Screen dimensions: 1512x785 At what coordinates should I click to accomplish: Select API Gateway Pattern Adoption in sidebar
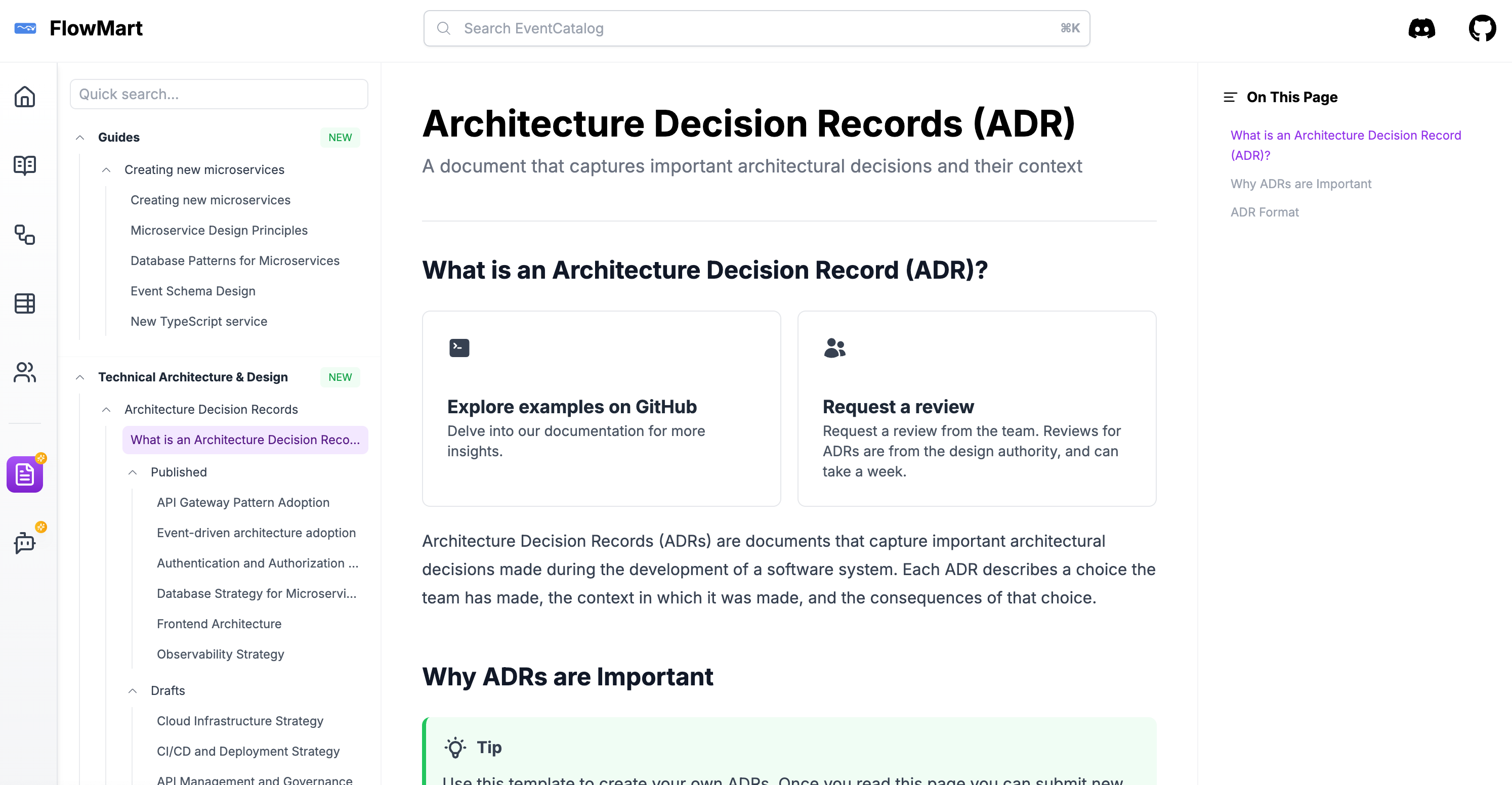click(x=242, y=502)
